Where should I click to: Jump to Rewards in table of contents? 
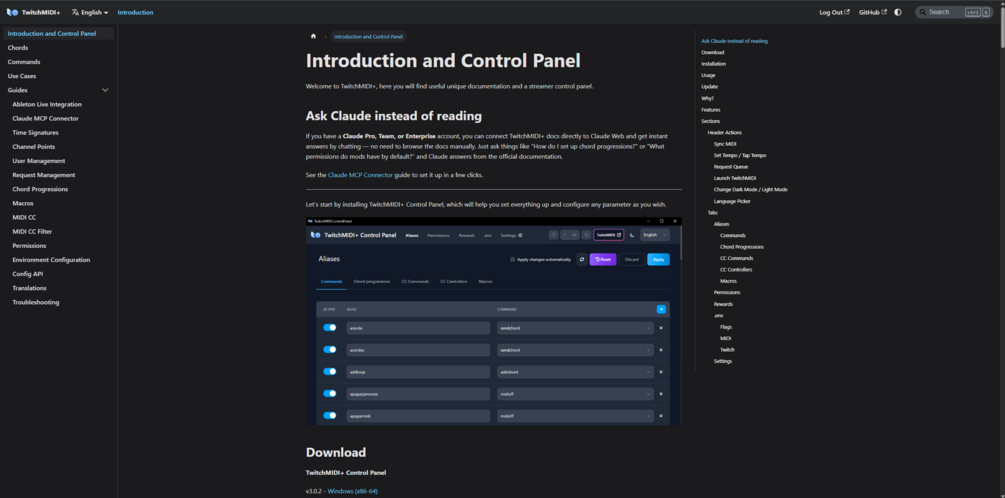click(x=723, y=304)
